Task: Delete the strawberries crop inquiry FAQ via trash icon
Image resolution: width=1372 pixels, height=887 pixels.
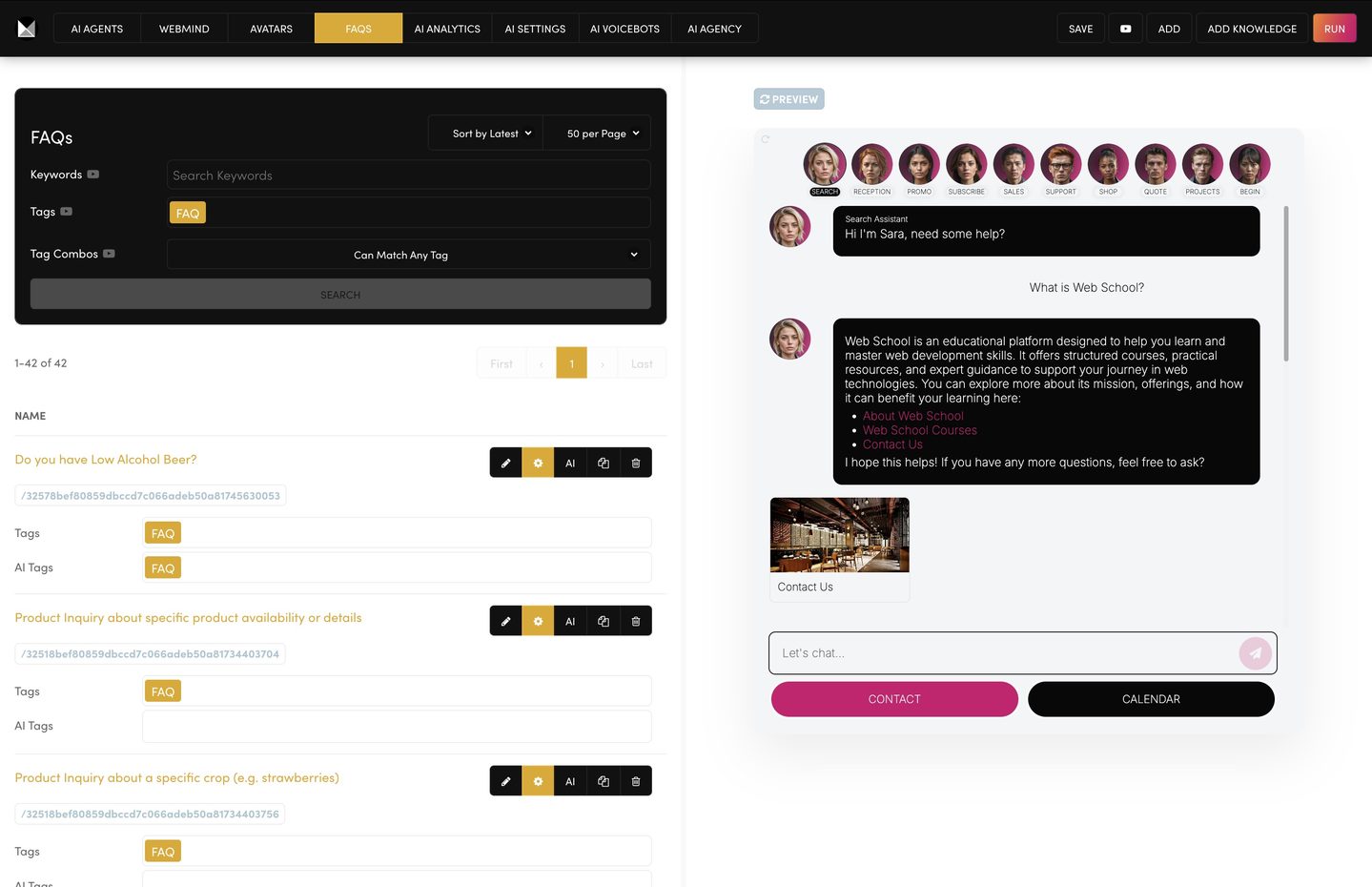Action: coord(636,781)
